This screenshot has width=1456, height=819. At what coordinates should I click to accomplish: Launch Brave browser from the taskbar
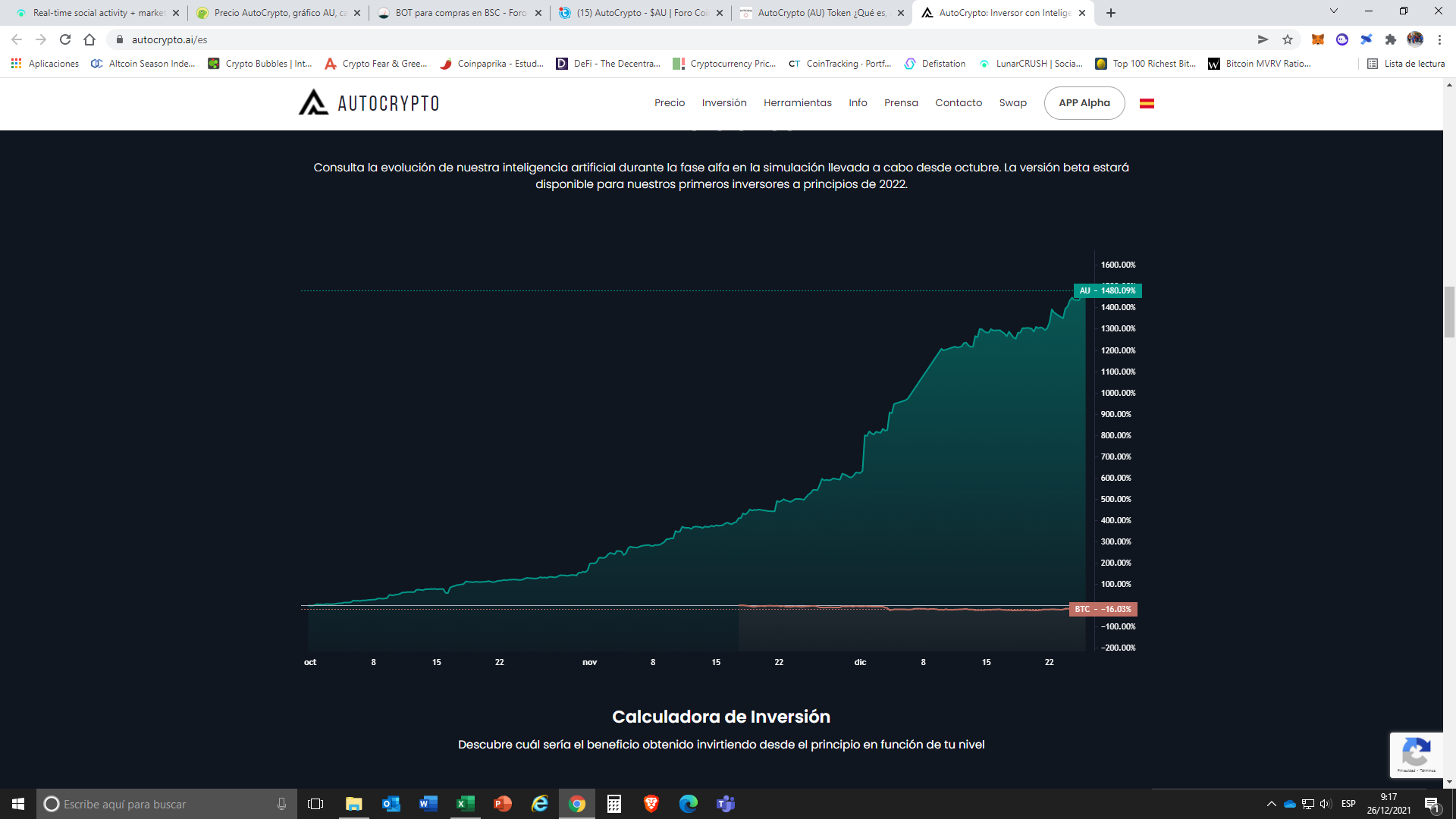point(651,804)
